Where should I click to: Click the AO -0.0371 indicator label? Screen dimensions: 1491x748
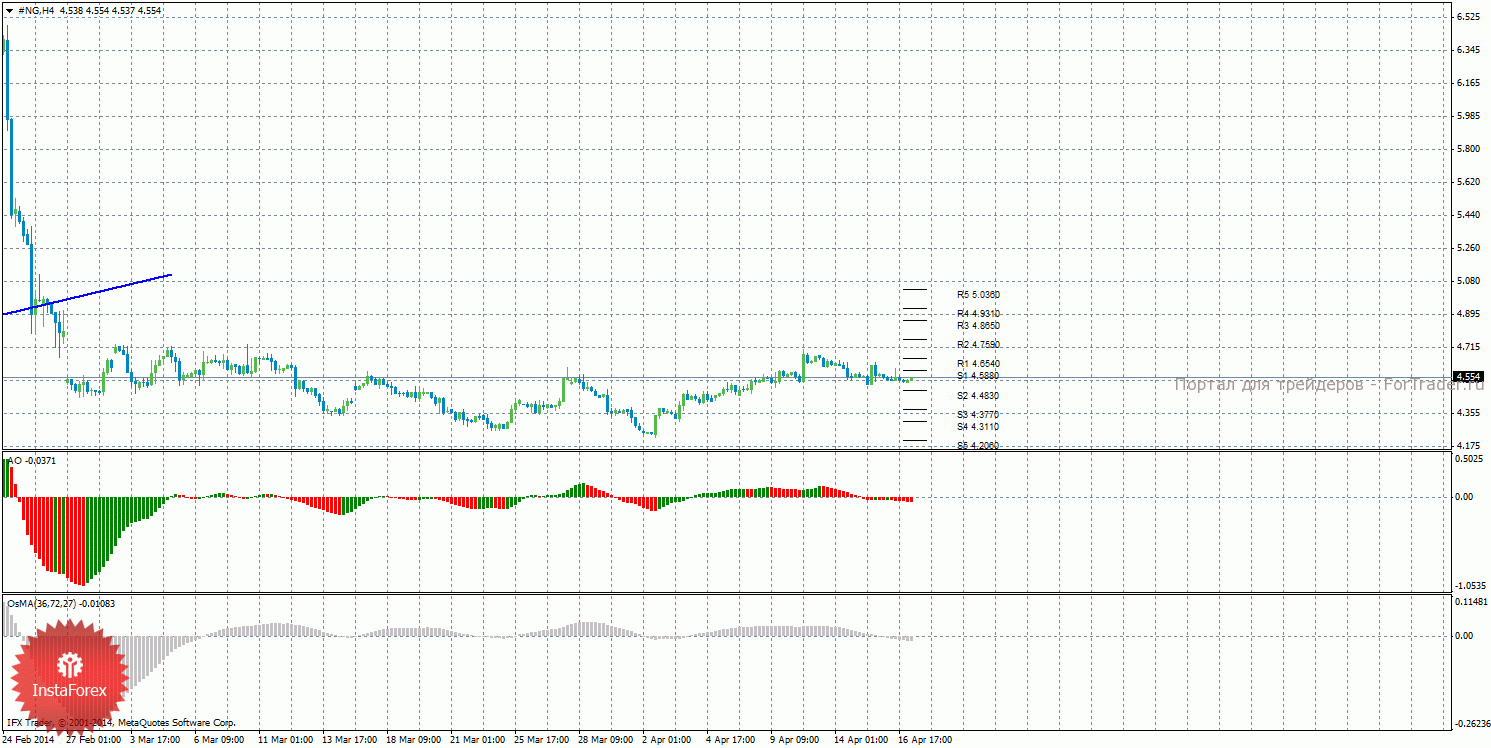tap(31, 461)
